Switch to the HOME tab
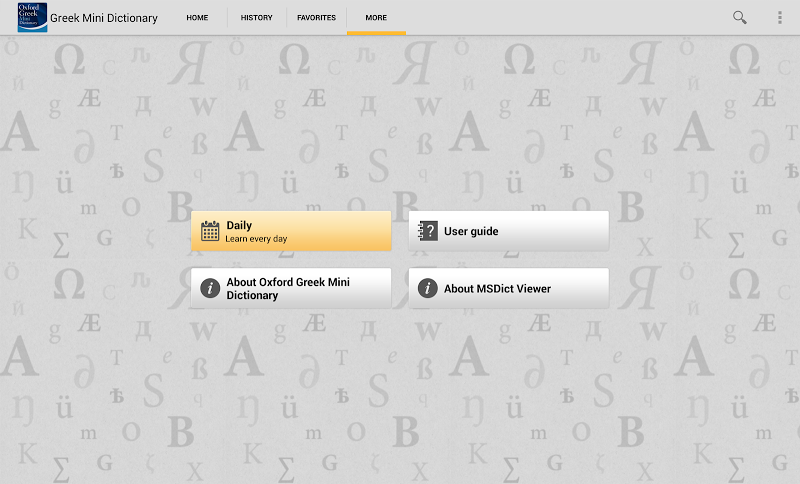Image resolution: width=800 pixels, height=484 pixels. (197, 18)
